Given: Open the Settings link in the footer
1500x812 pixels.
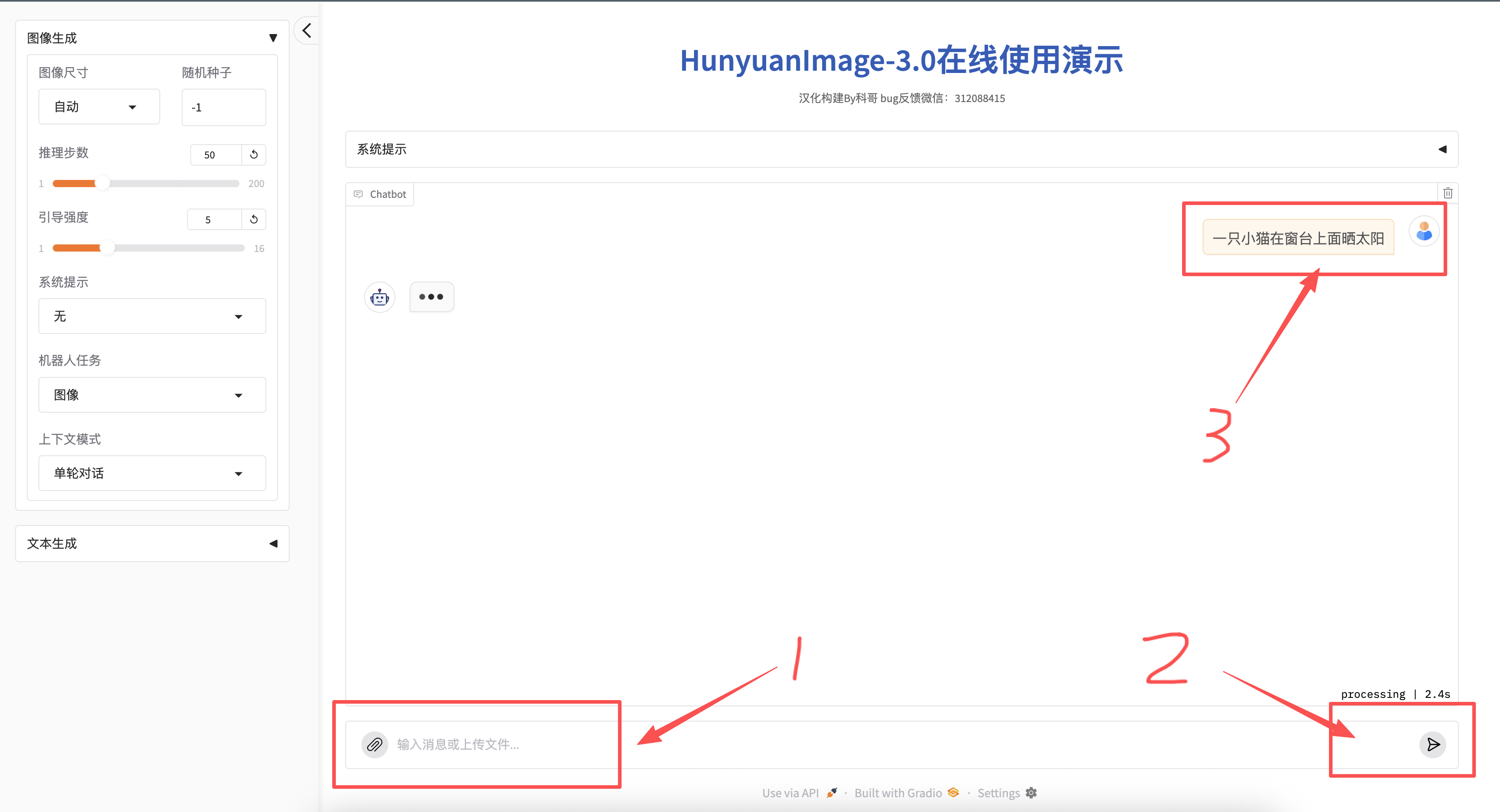Looking at the screenshot, I should pos(1007,793).
